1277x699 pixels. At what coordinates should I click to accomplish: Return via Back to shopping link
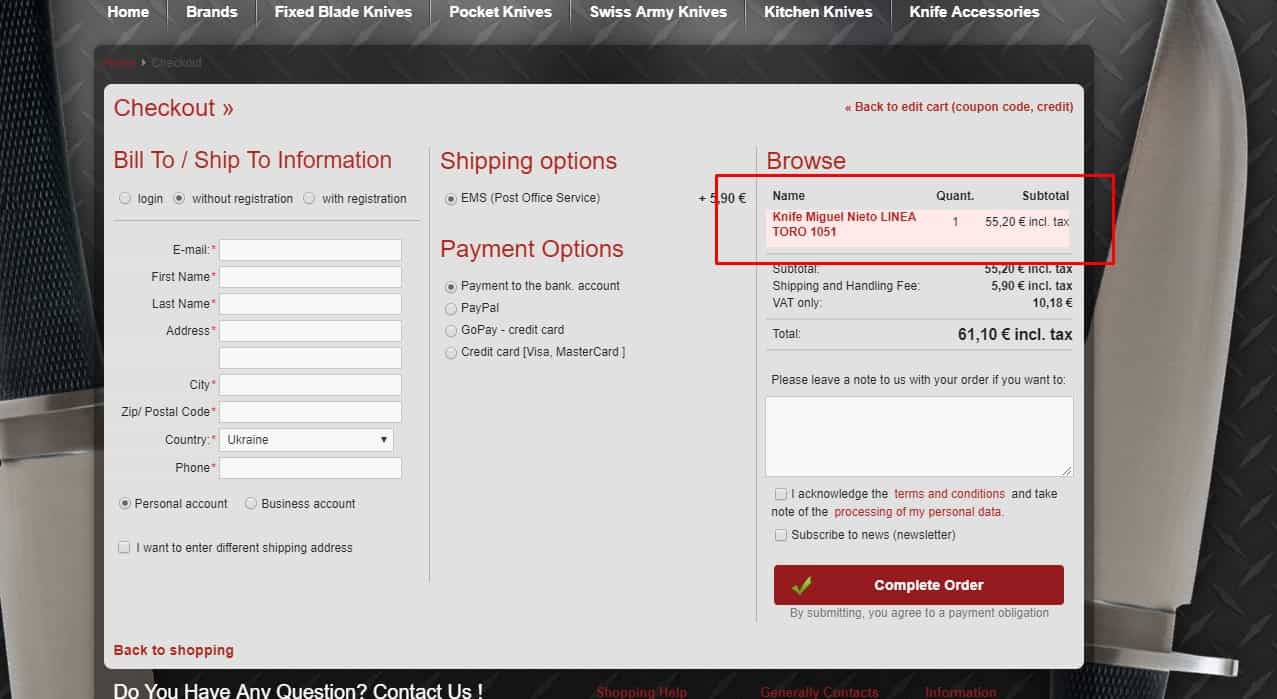tap(173, 649)
